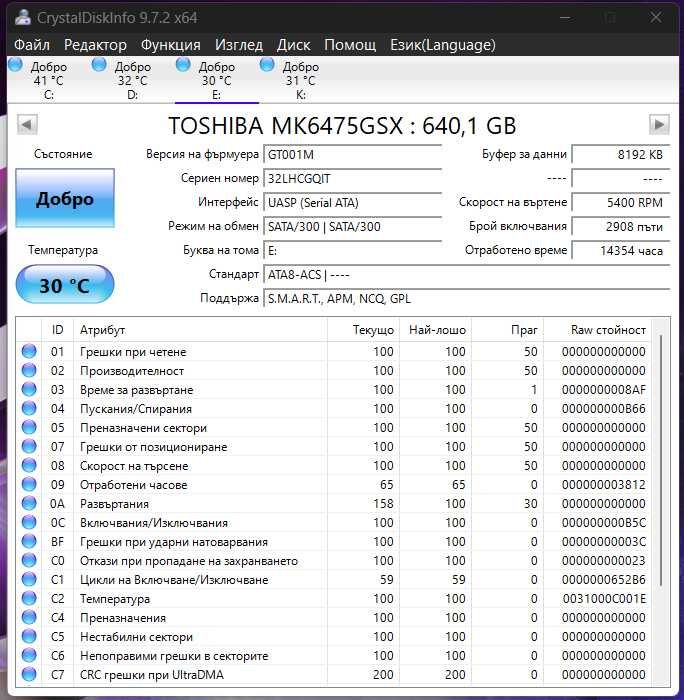Screen dimensions: 684x700
Task: Click the status icon for attribute C7
Action: [29, 674]
